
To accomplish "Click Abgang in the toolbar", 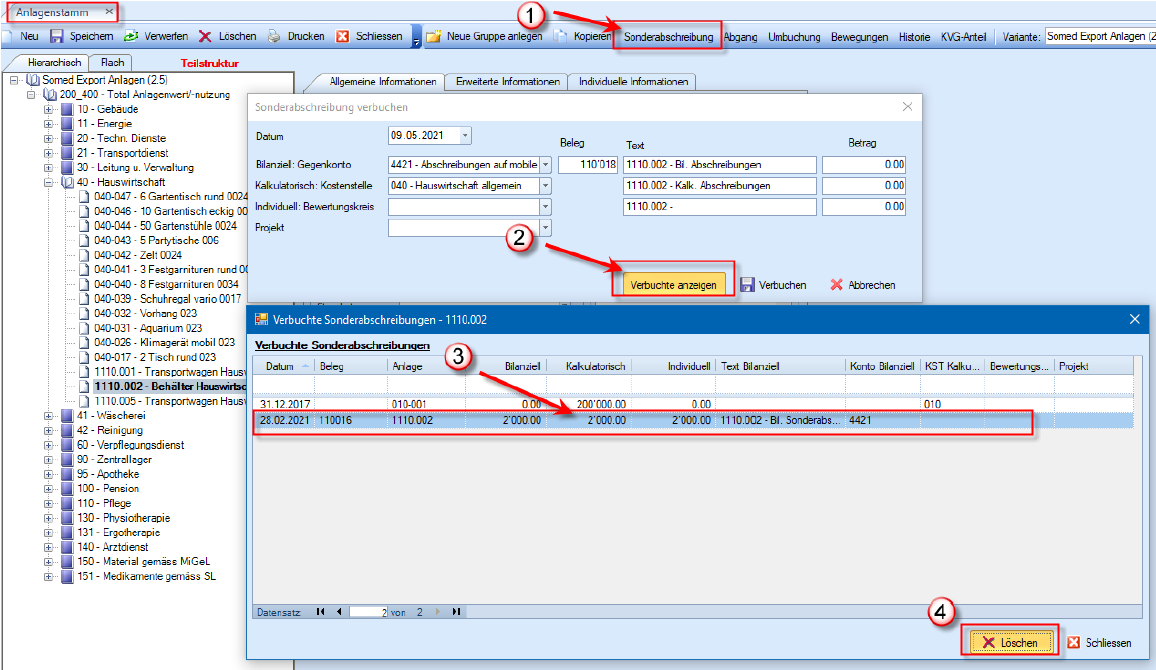I will (x=740, y=37).
